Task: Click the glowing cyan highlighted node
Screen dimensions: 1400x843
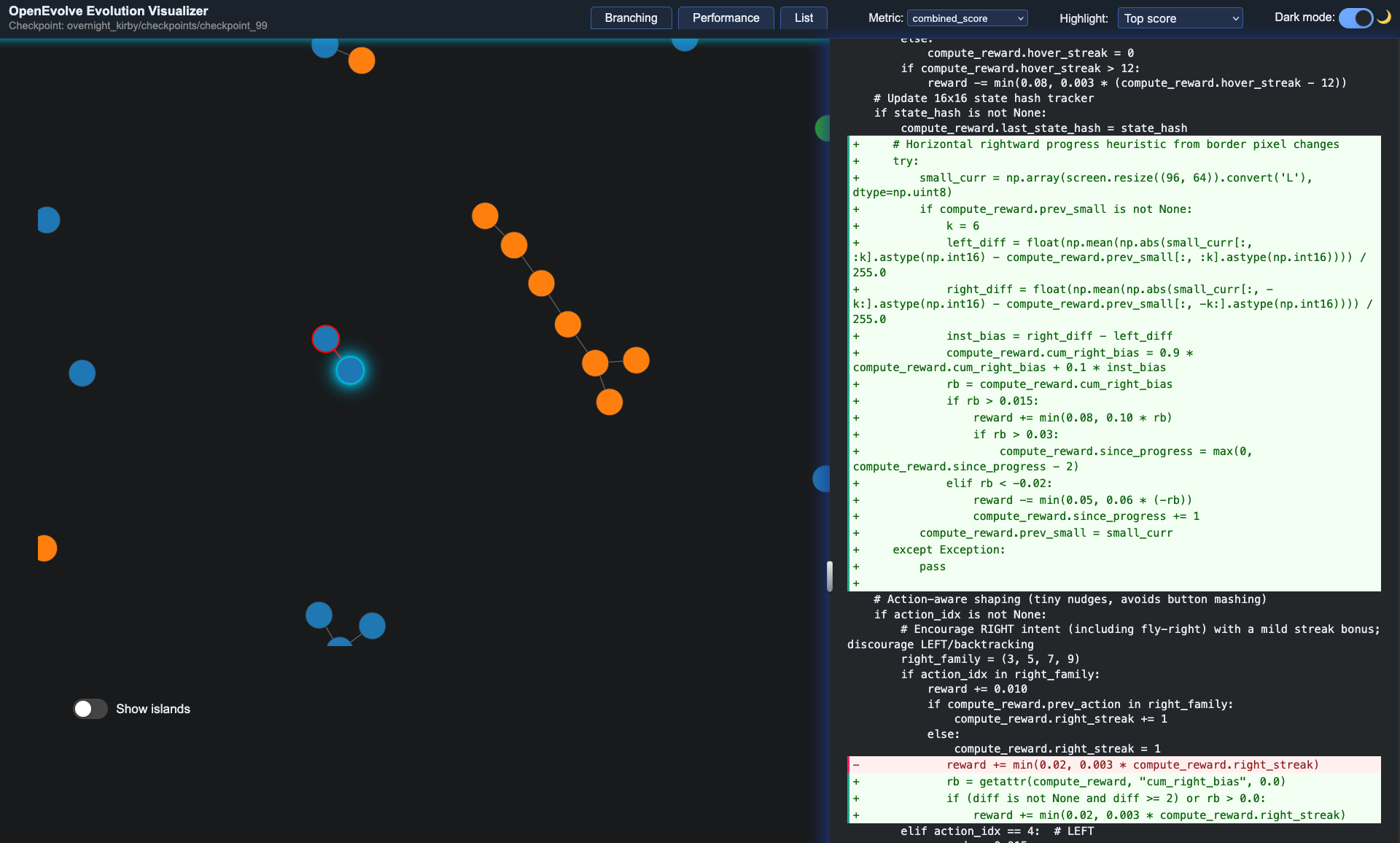Action: coord(350,370)
